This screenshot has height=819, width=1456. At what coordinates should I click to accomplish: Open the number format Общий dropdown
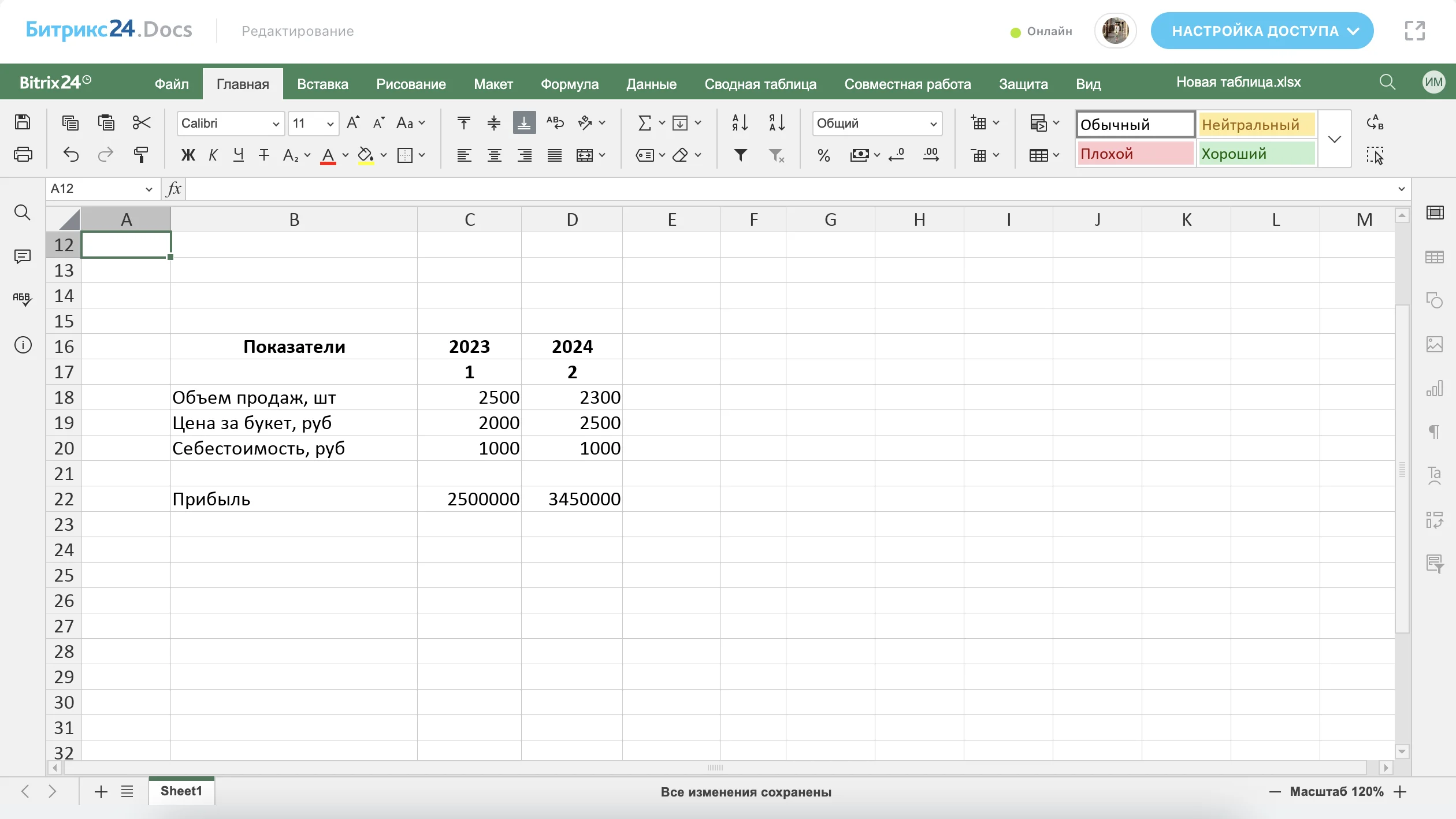click(934, 124)
